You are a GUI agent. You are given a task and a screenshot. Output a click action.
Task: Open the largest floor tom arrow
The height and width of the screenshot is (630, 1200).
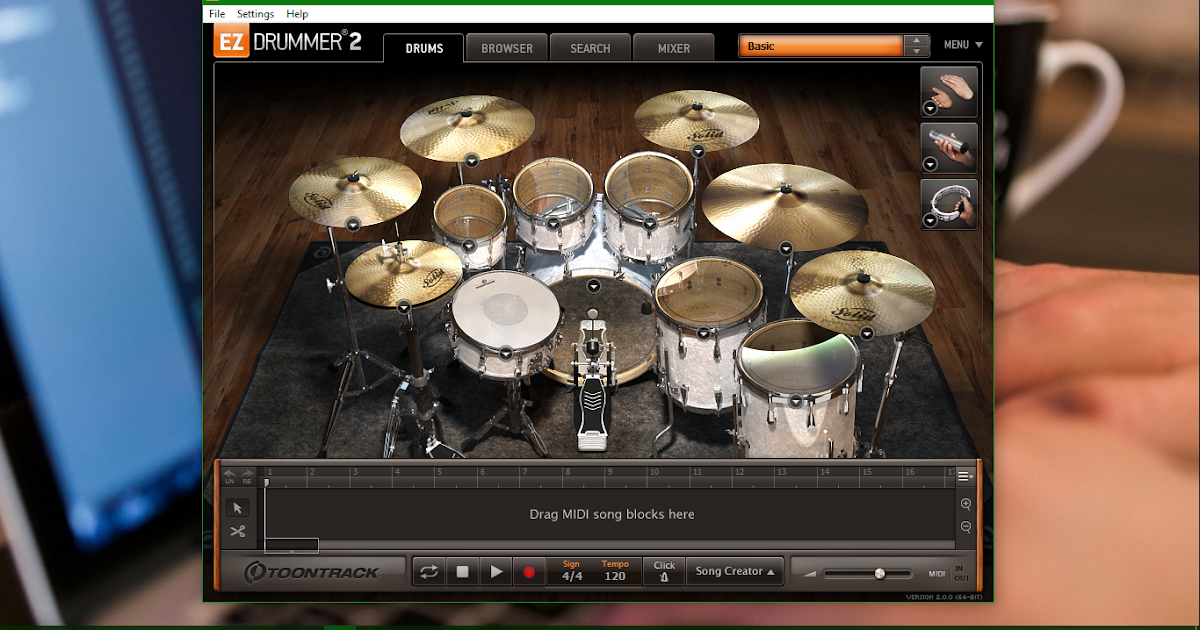click(x=795, y=401)
